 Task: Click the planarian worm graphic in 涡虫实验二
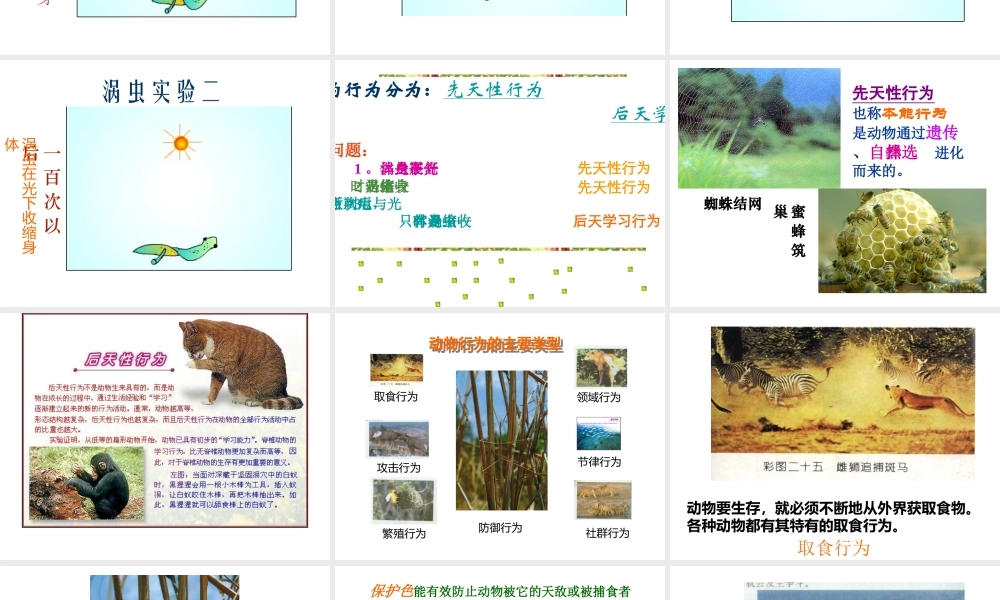[175, 250]
